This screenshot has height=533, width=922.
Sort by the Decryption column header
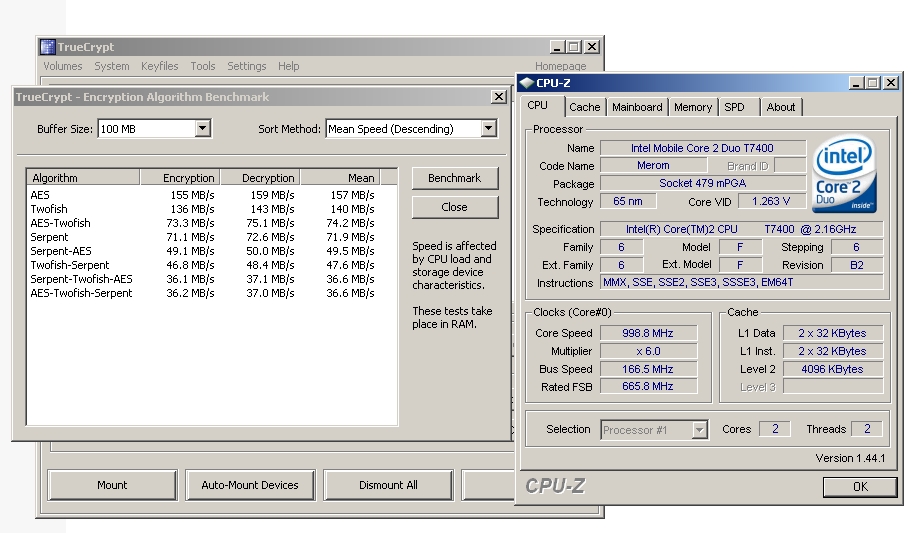260,178
